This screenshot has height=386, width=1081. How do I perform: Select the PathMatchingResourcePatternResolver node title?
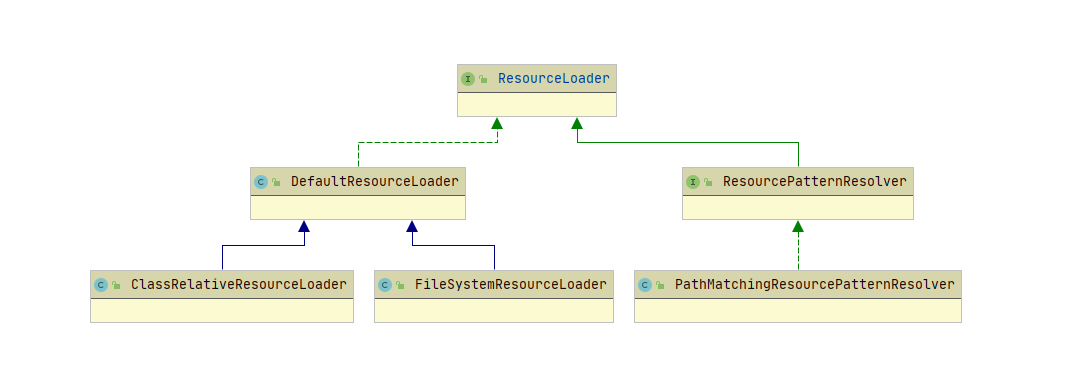(x=814, y=285)
